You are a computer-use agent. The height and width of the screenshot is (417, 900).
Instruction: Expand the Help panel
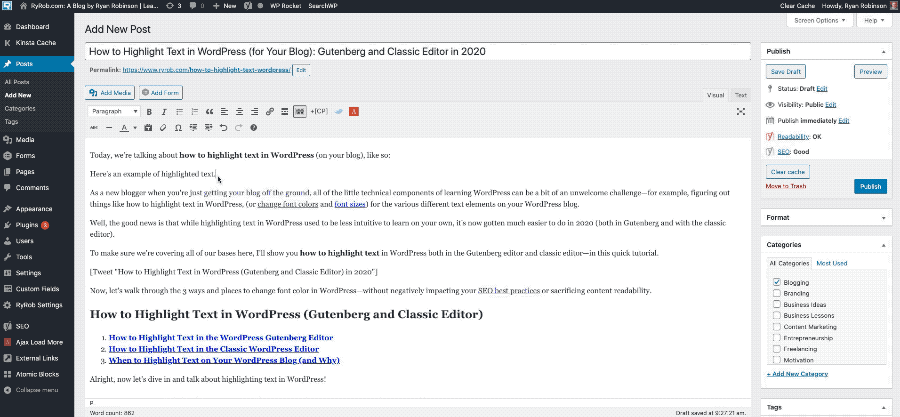[x=874, y=21]
